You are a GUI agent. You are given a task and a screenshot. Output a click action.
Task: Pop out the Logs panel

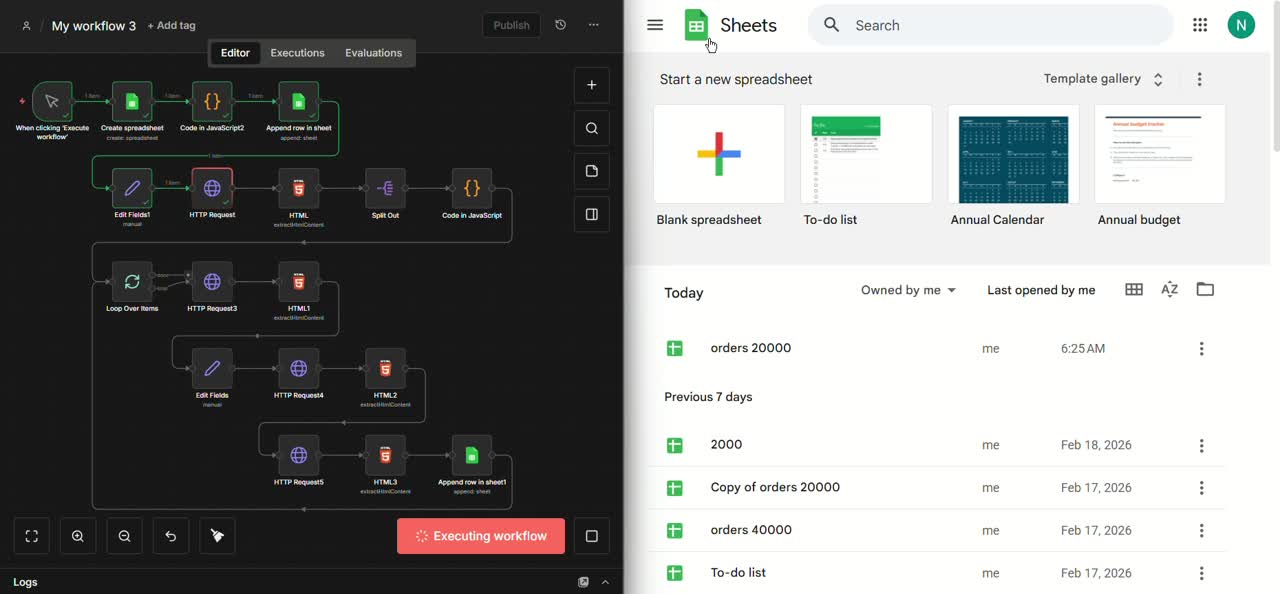tap(583, 582)
